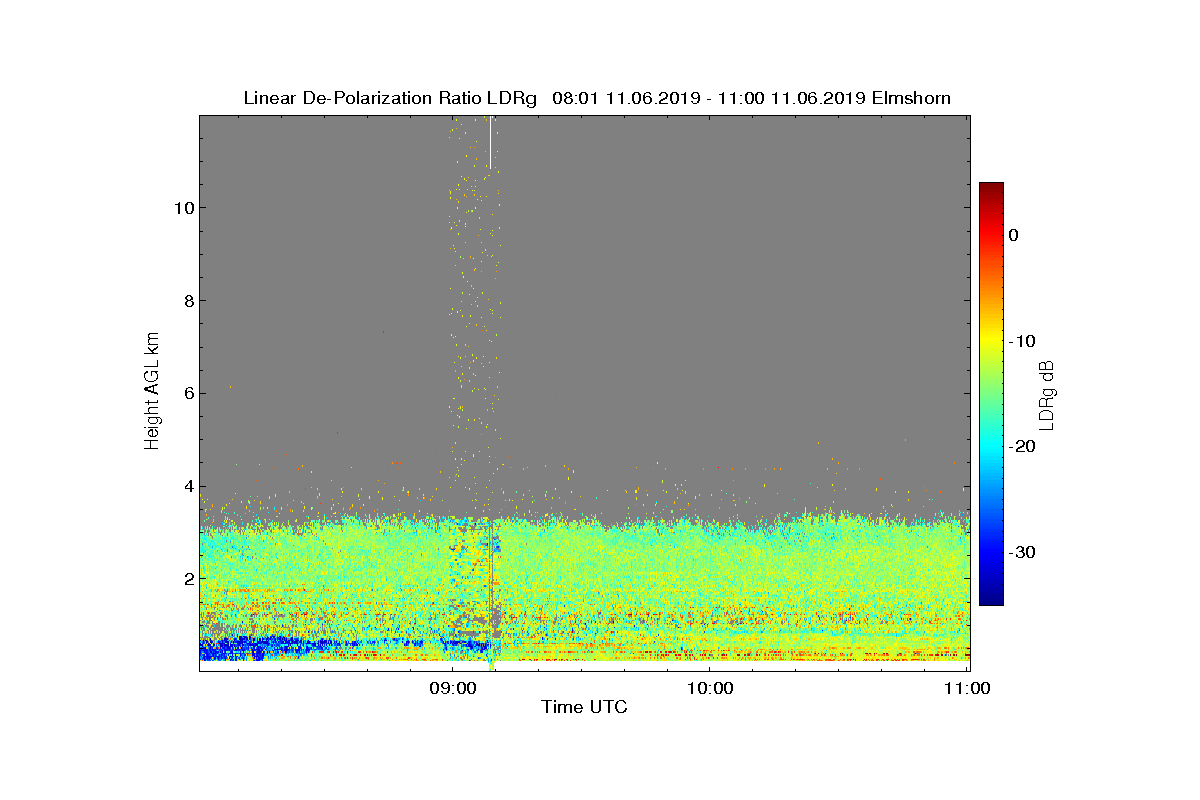Click the 09:00 time tick label

click(x=451, y=688)
